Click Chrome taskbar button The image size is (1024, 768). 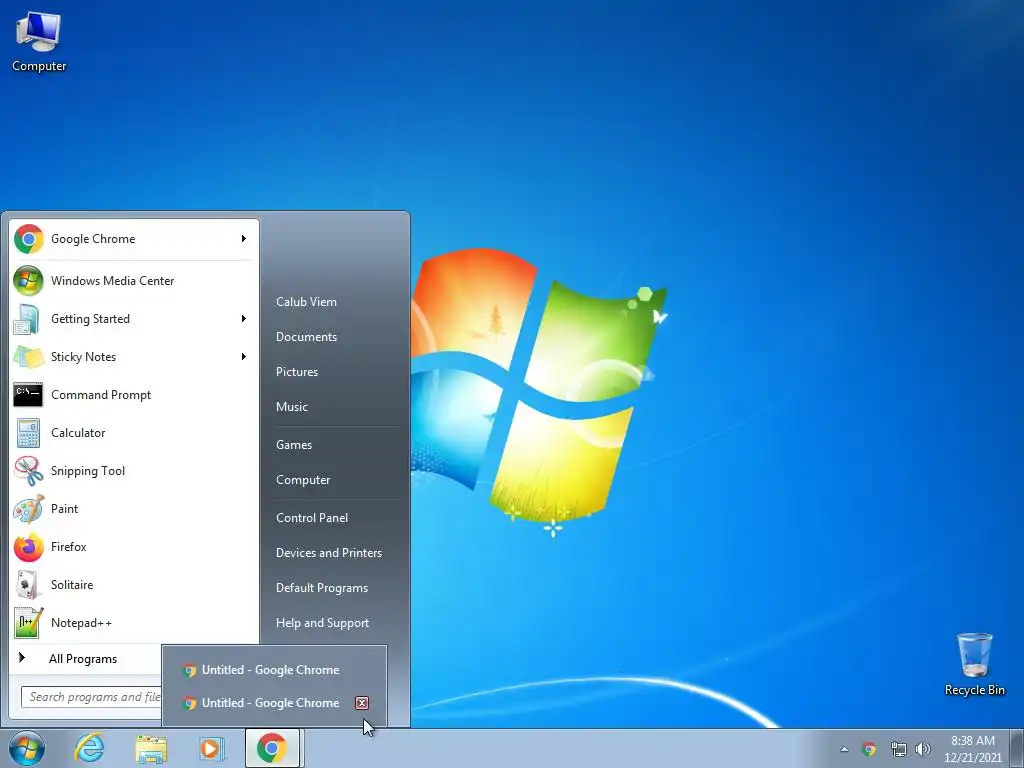[272, 748]
